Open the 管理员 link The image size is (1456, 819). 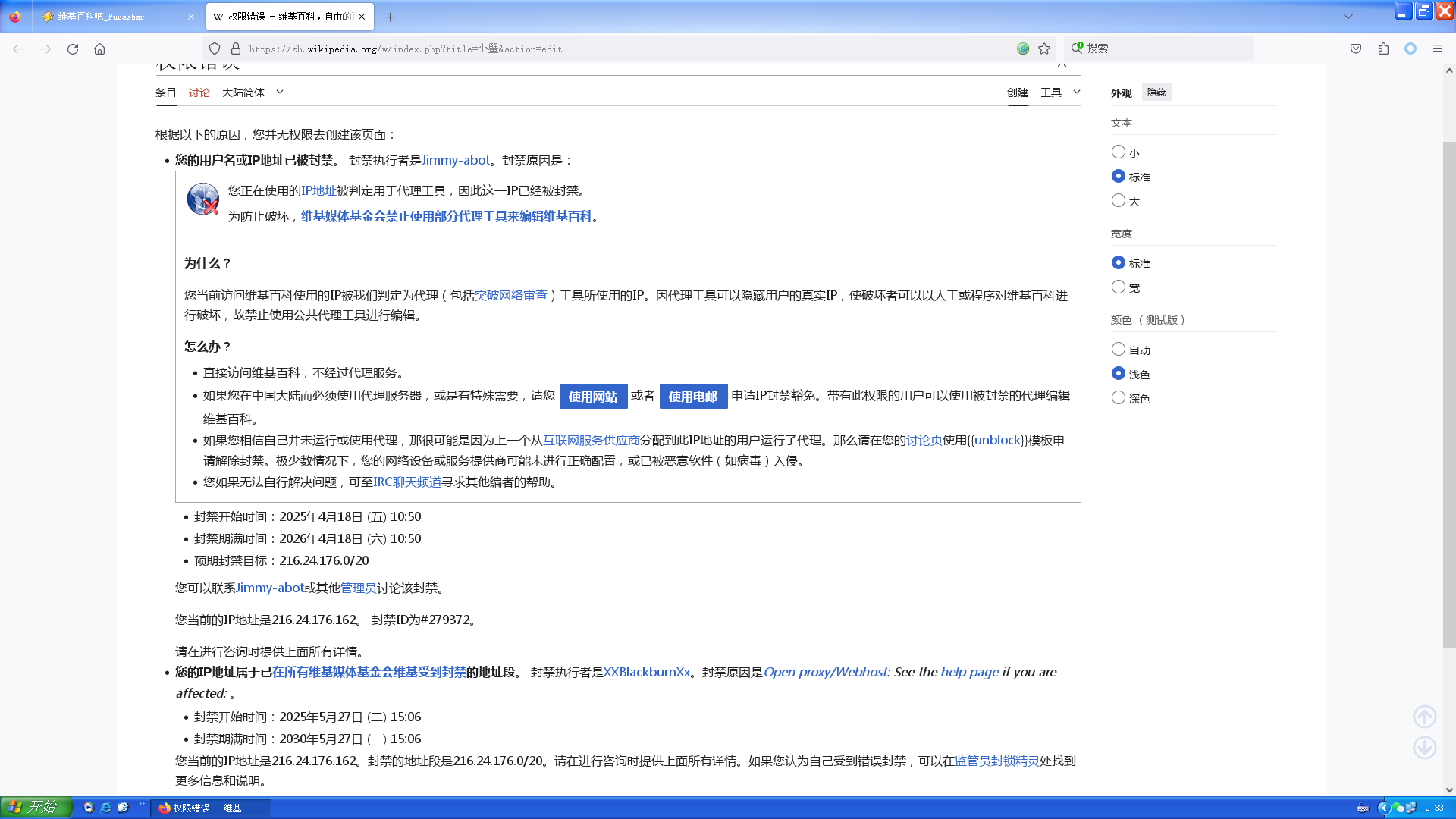(359, 588)
